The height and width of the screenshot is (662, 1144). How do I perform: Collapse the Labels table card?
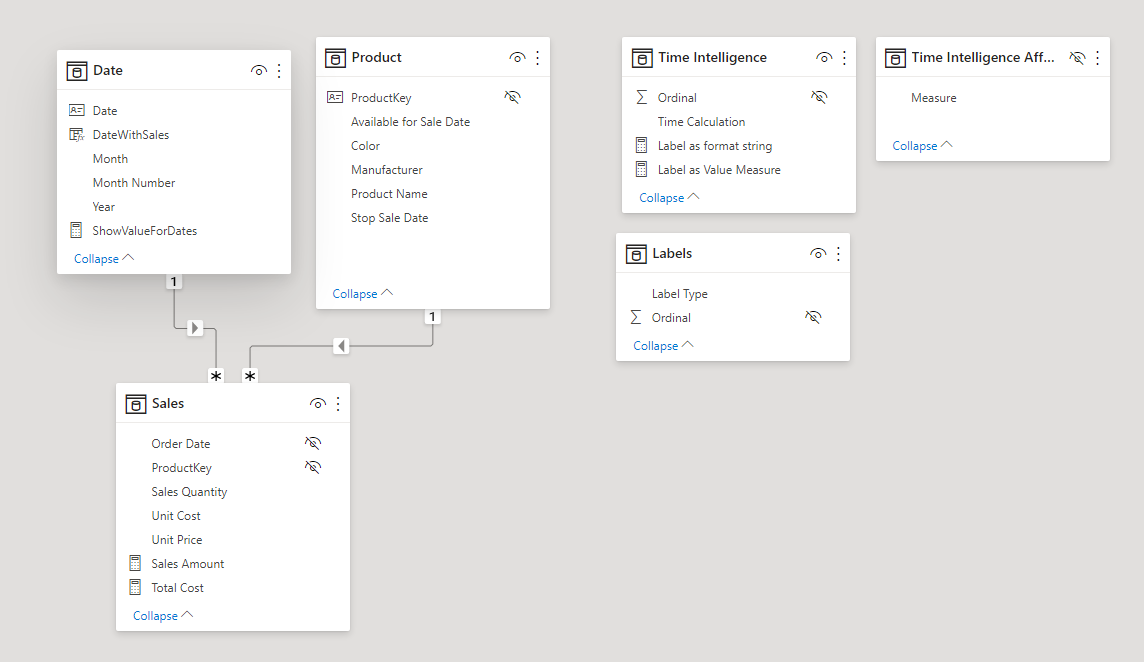coord(663,346)
